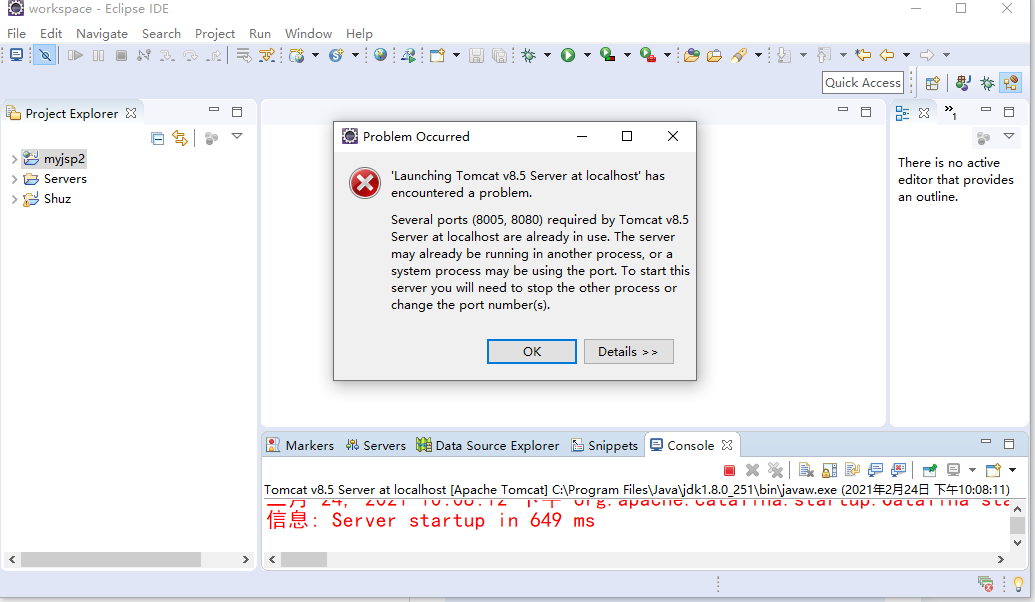The image size is (1035, 602).
Task: Click the Console horizontal scrollbar thumb
Action: pos(304,559)
